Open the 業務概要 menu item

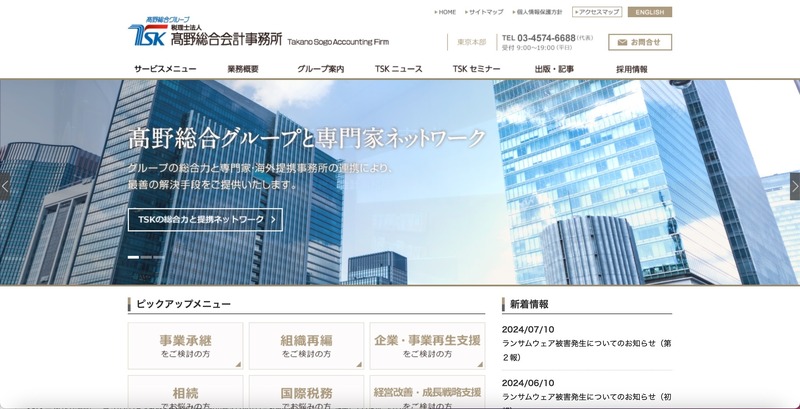(x=243, y=69)
